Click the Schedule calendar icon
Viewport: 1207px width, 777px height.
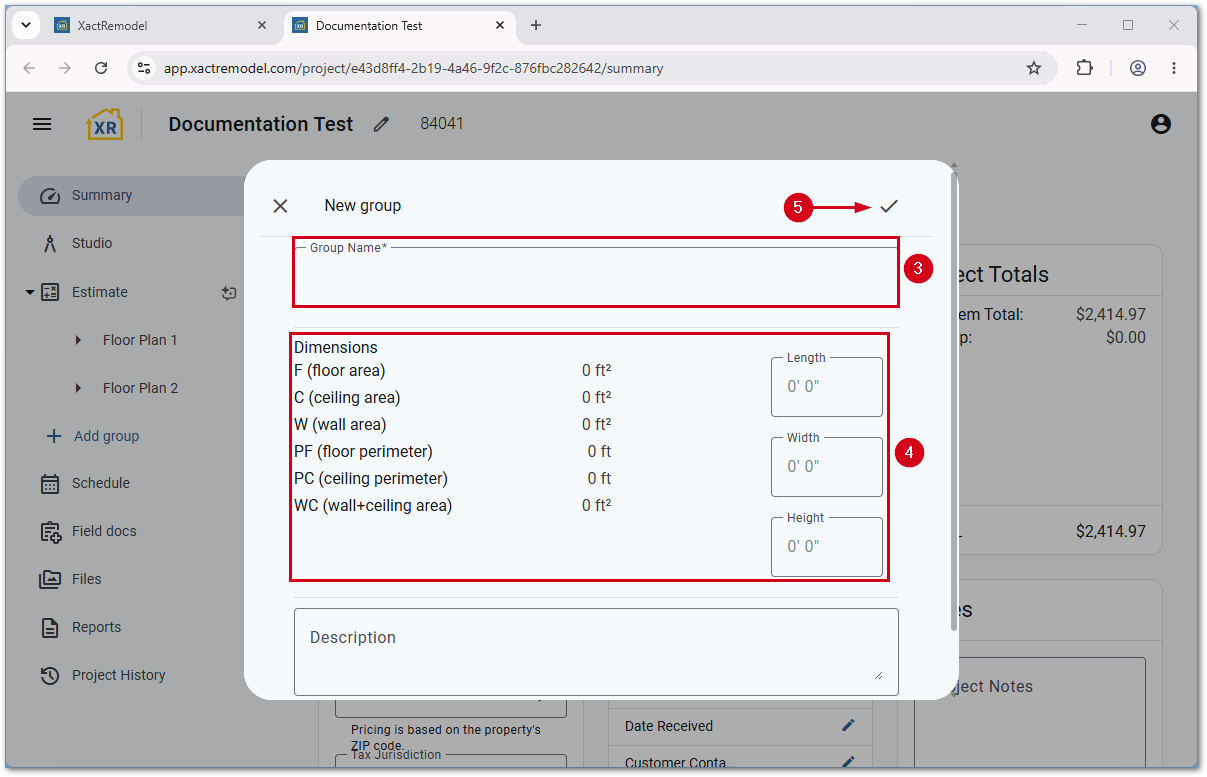point(50,483)
